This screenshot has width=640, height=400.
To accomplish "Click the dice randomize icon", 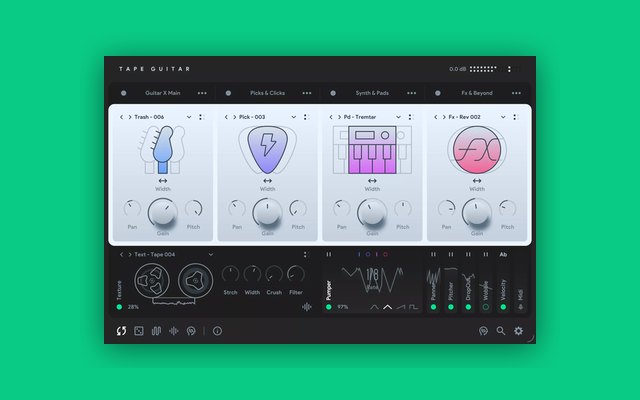I will click(x=139, y=331).
